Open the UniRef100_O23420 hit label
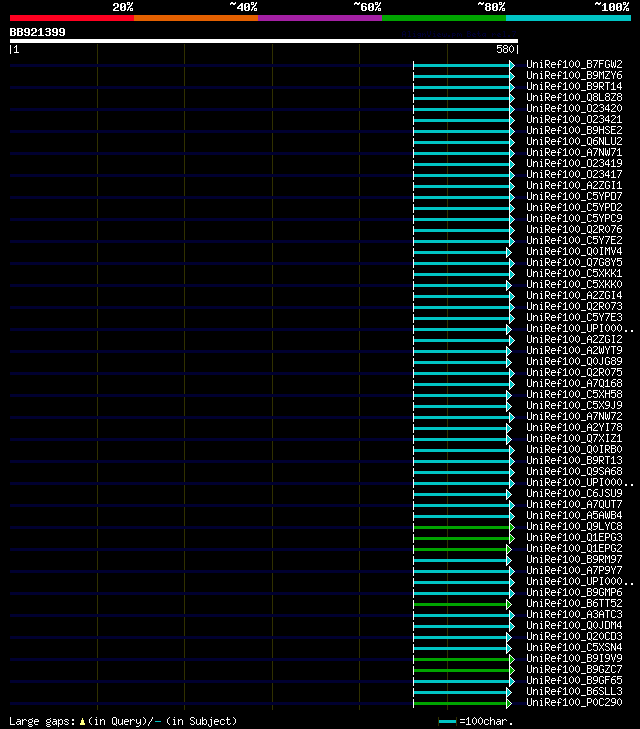 [574, 108]
